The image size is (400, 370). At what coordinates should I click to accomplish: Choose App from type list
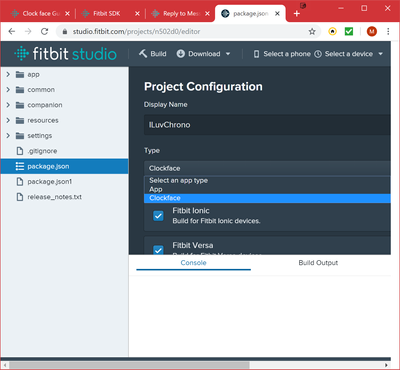click(267, 189)
